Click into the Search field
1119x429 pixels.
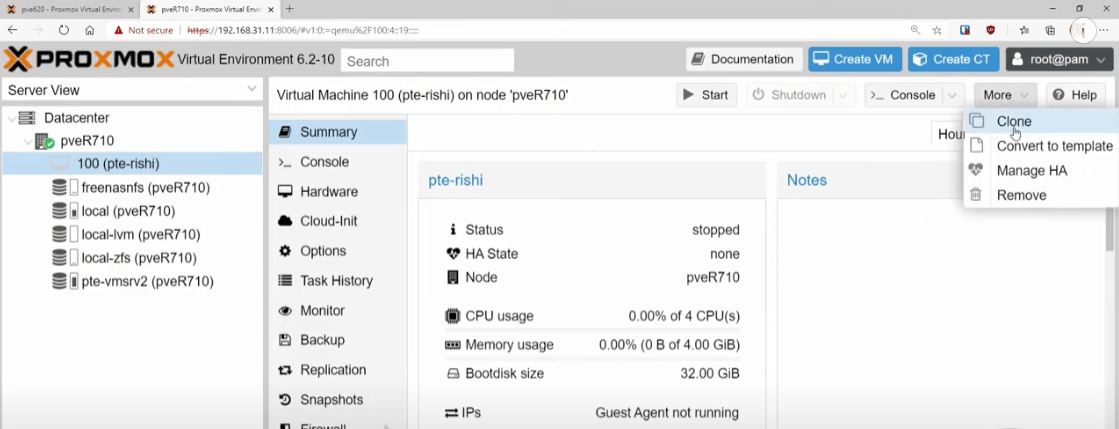[427, 61]
